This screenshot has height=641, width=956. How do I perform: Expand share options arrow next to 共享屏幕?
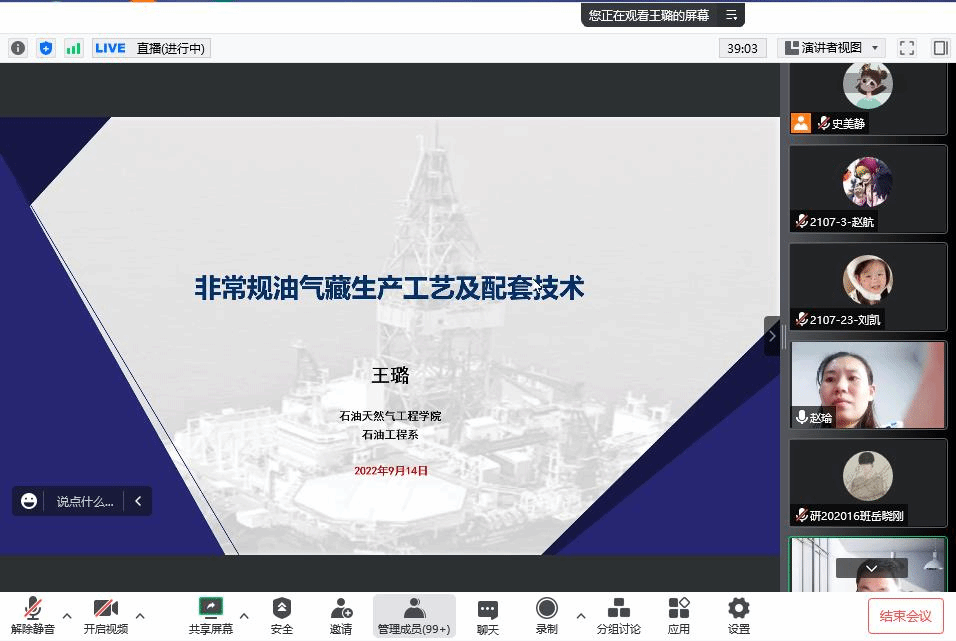[244, 616]
